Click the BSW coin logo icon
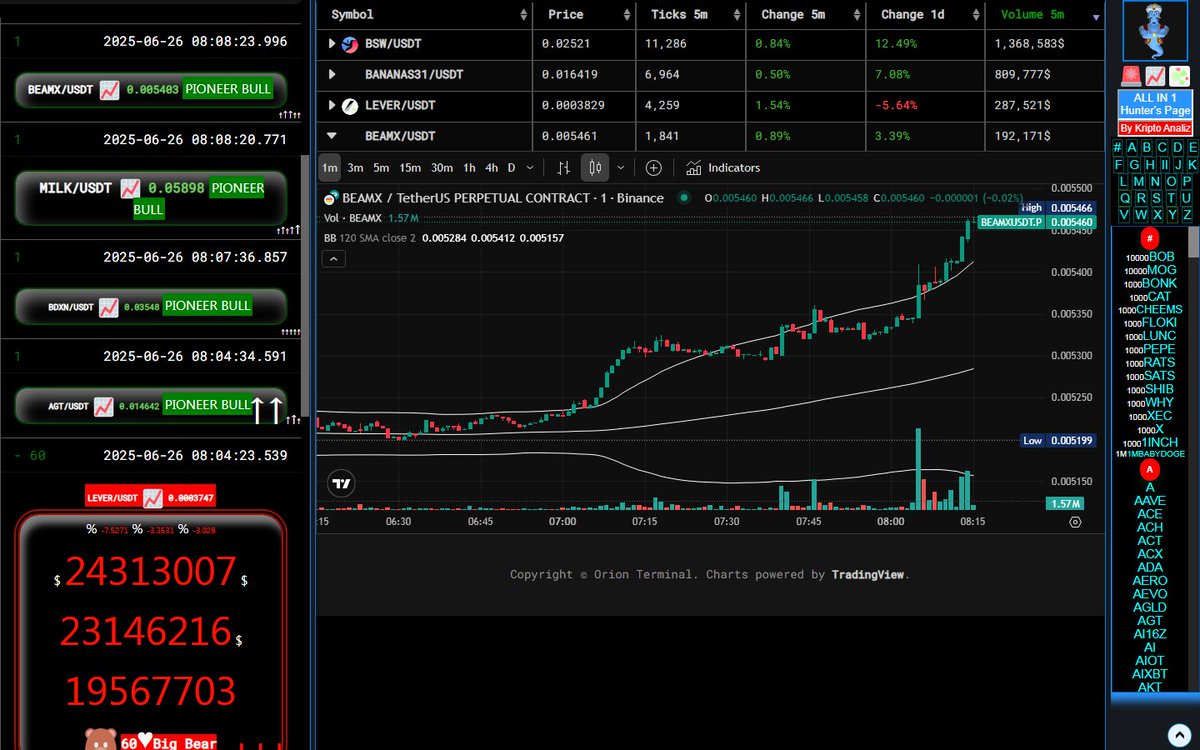This screenshot has height=750, width=1200. tap(350, 44)
